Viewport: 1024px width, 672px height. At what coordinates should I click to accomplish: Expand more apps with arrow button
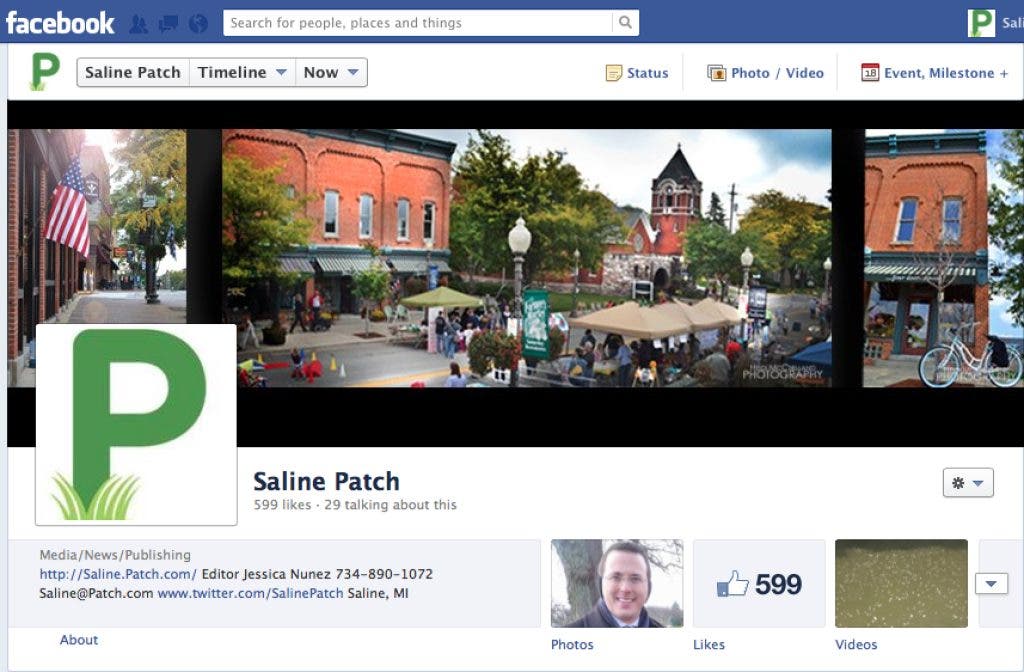click(991, 583)
